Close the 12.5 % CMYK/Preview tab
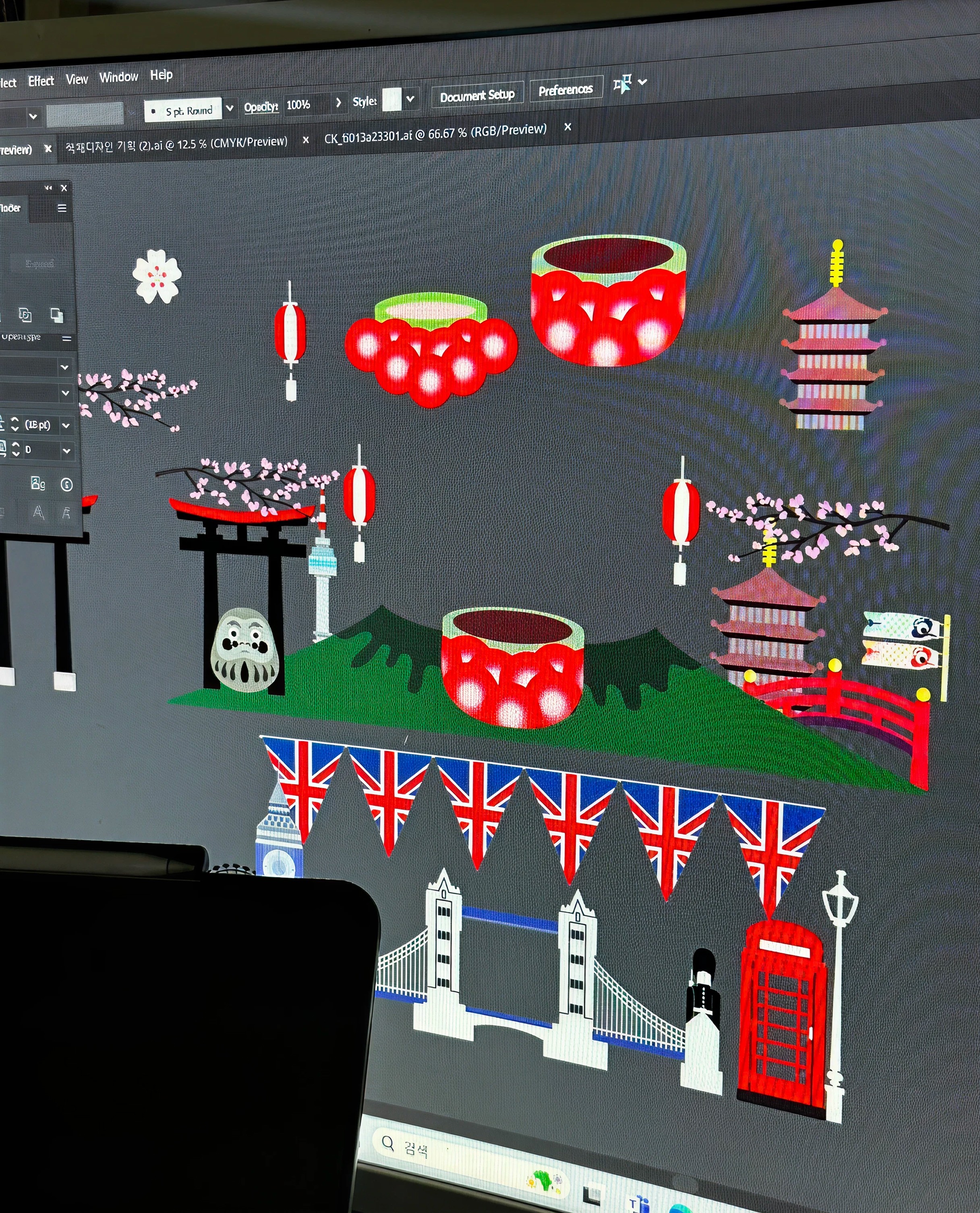980x1213 pixels. [x=305, y=139]
